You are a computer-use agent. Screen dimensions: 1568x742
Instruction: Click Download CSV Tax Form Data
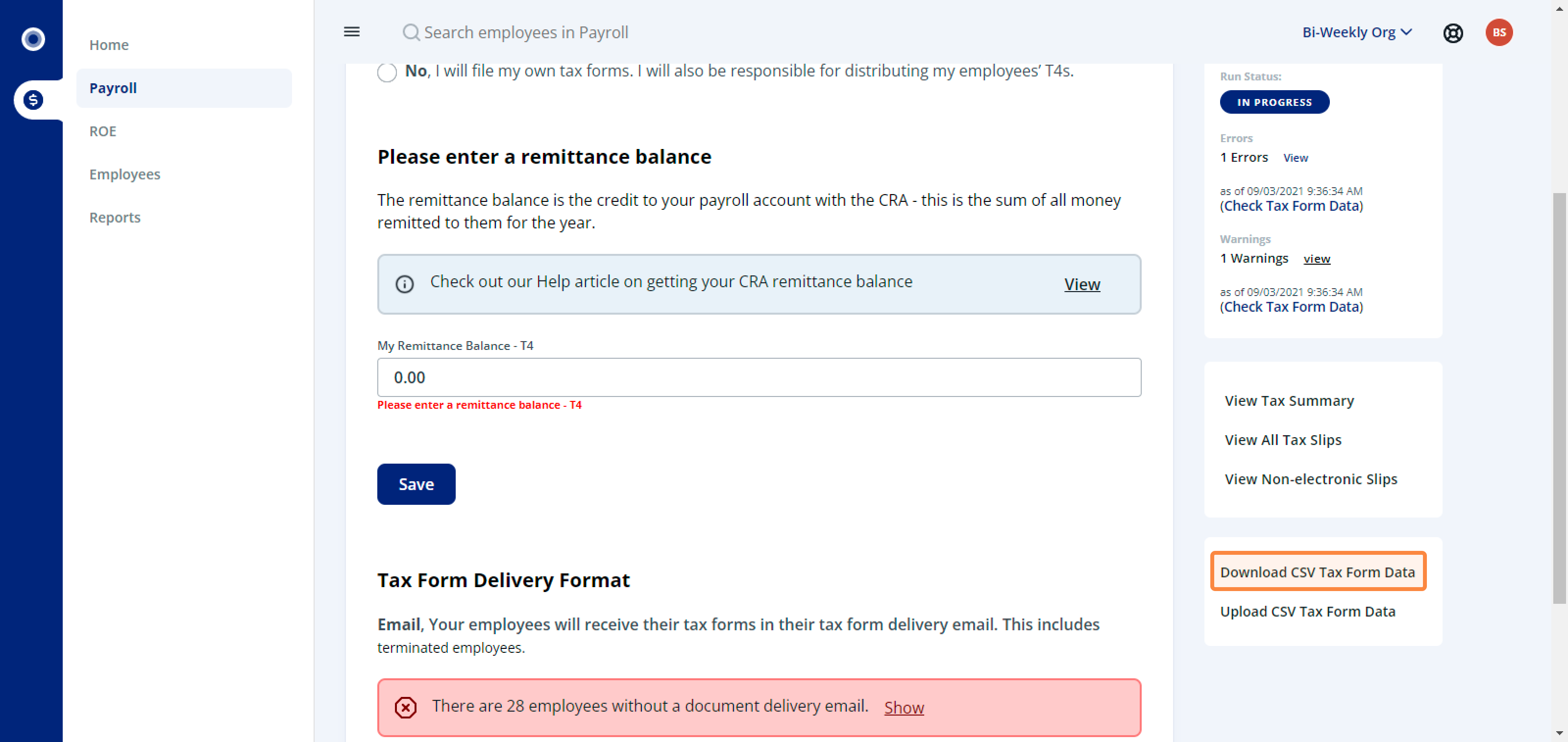point(1318,571)
